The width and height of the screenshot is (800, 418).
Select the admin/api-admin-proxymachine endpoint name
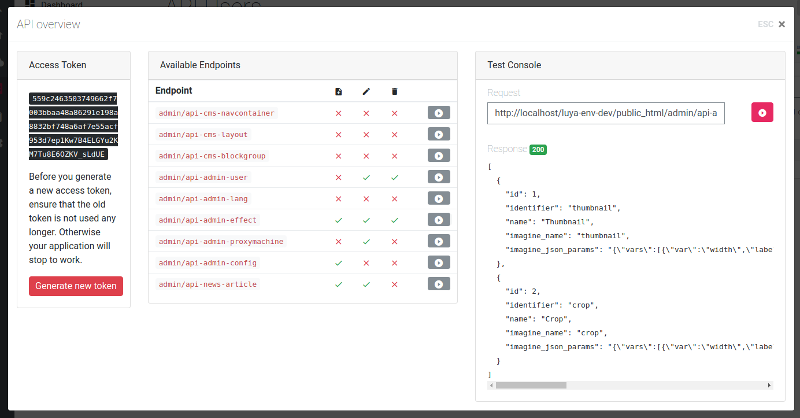(221, 242)
